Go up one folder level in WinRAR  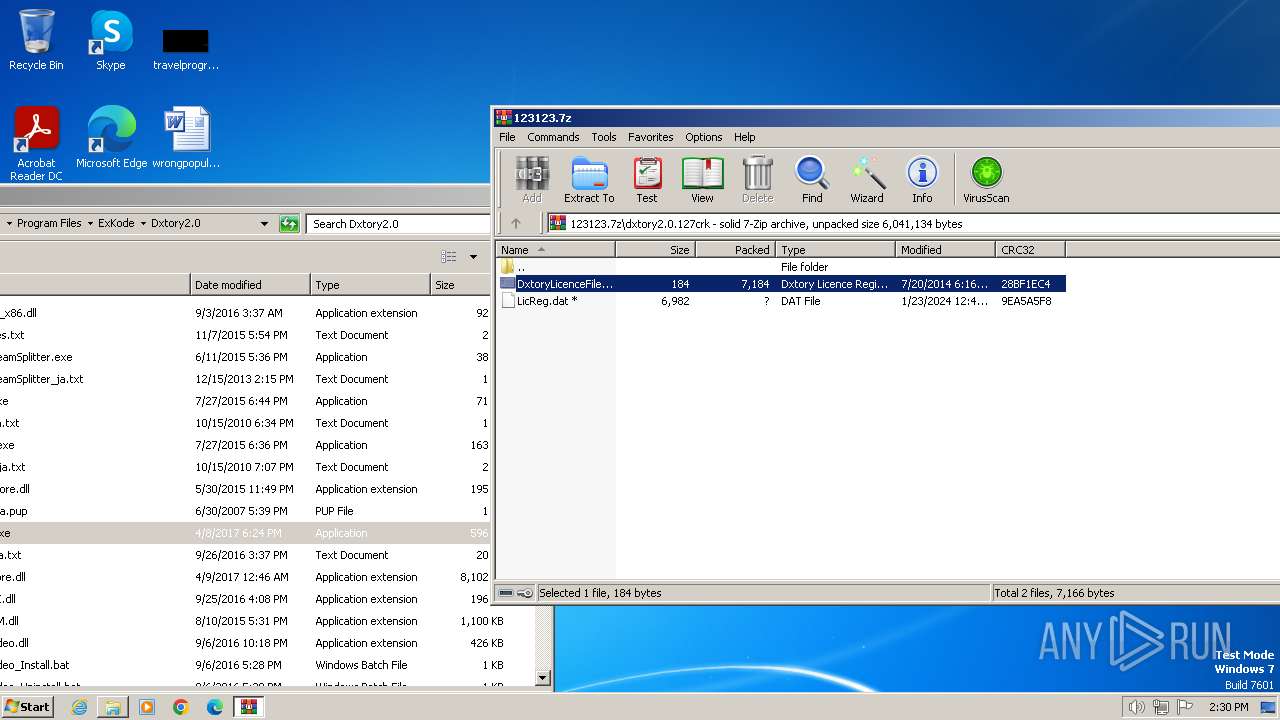(x=516, y=224)
